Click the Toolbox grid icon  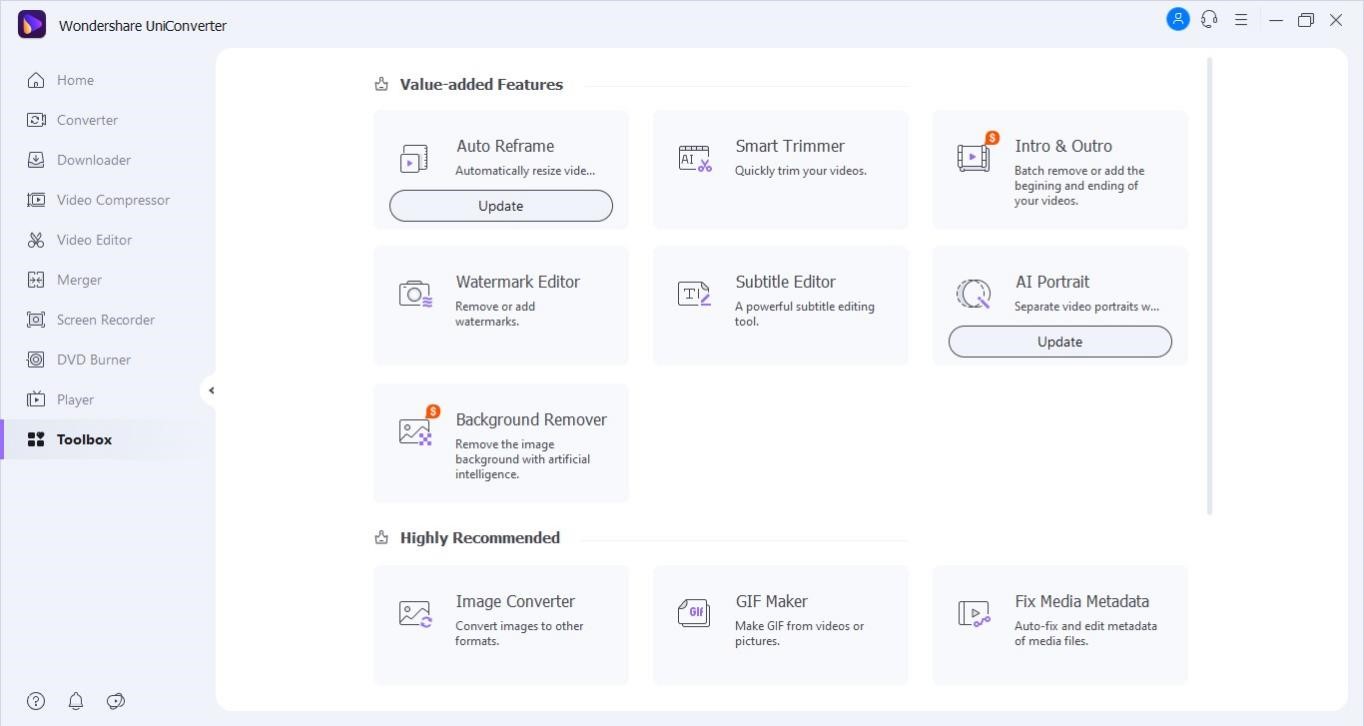click(x=36, y=440)
